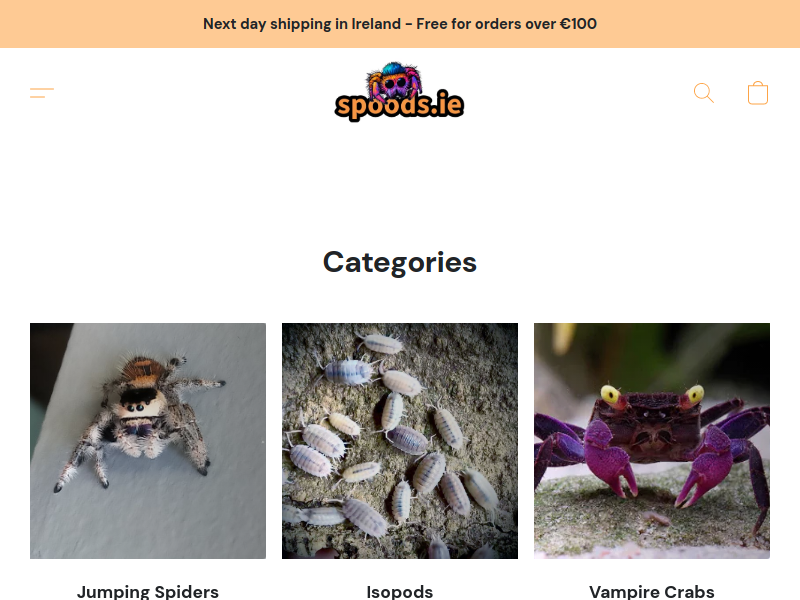Select the Categories heading
Screen dimensions: 800x600
coord(400,262)
